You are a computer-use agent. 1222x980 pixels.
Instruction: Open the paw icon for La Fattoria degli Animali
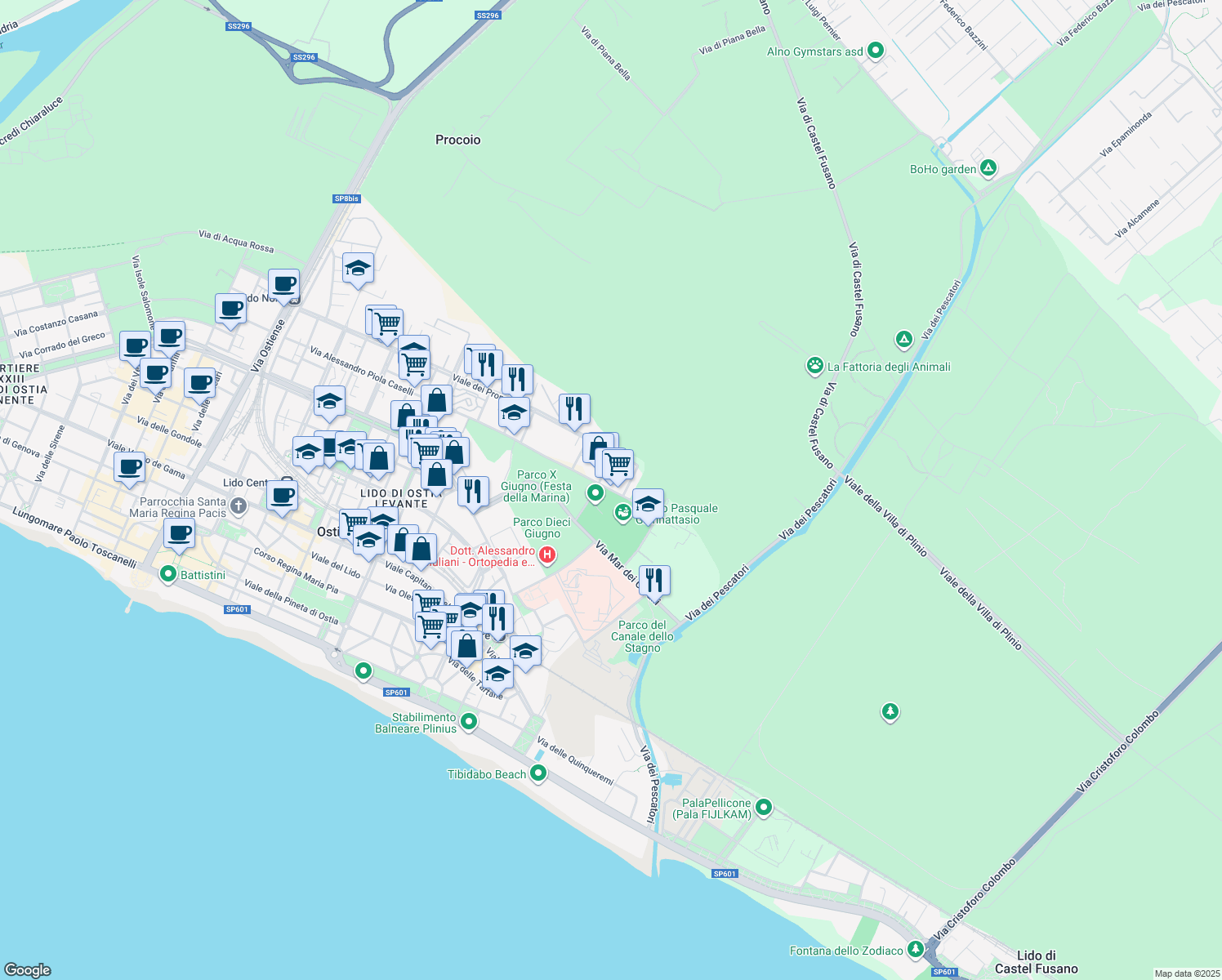pyautogui.click(x=814, y=367)
